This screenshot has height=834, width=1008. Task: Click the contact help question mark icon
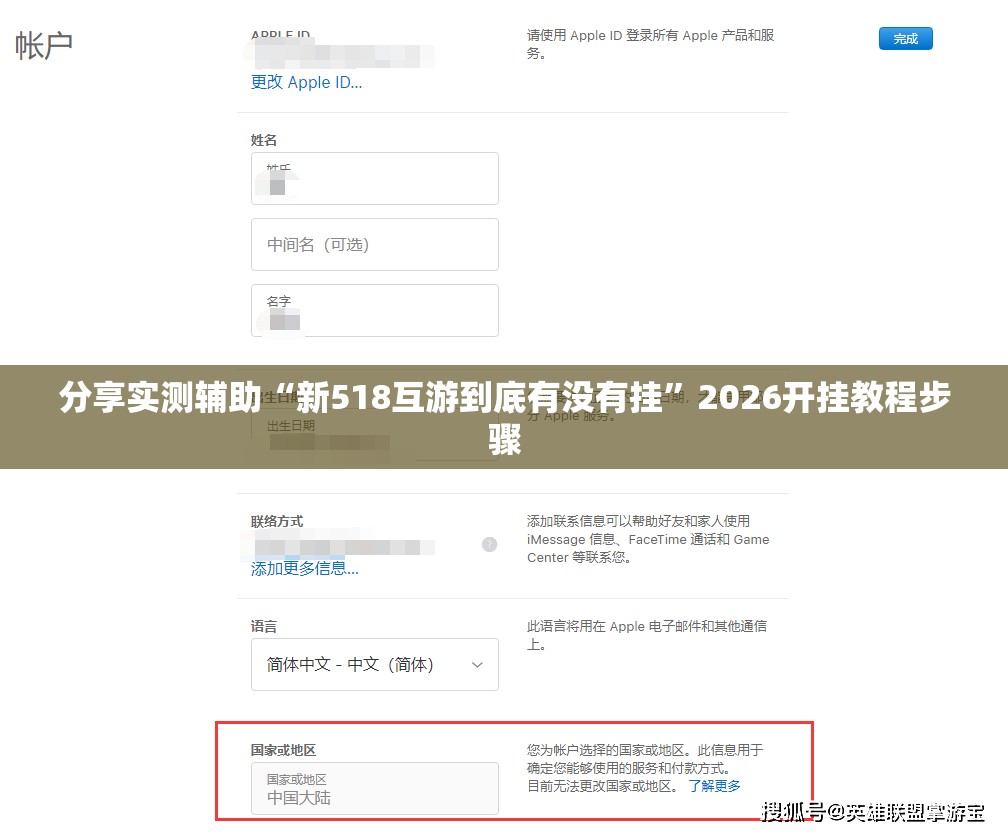489,545
